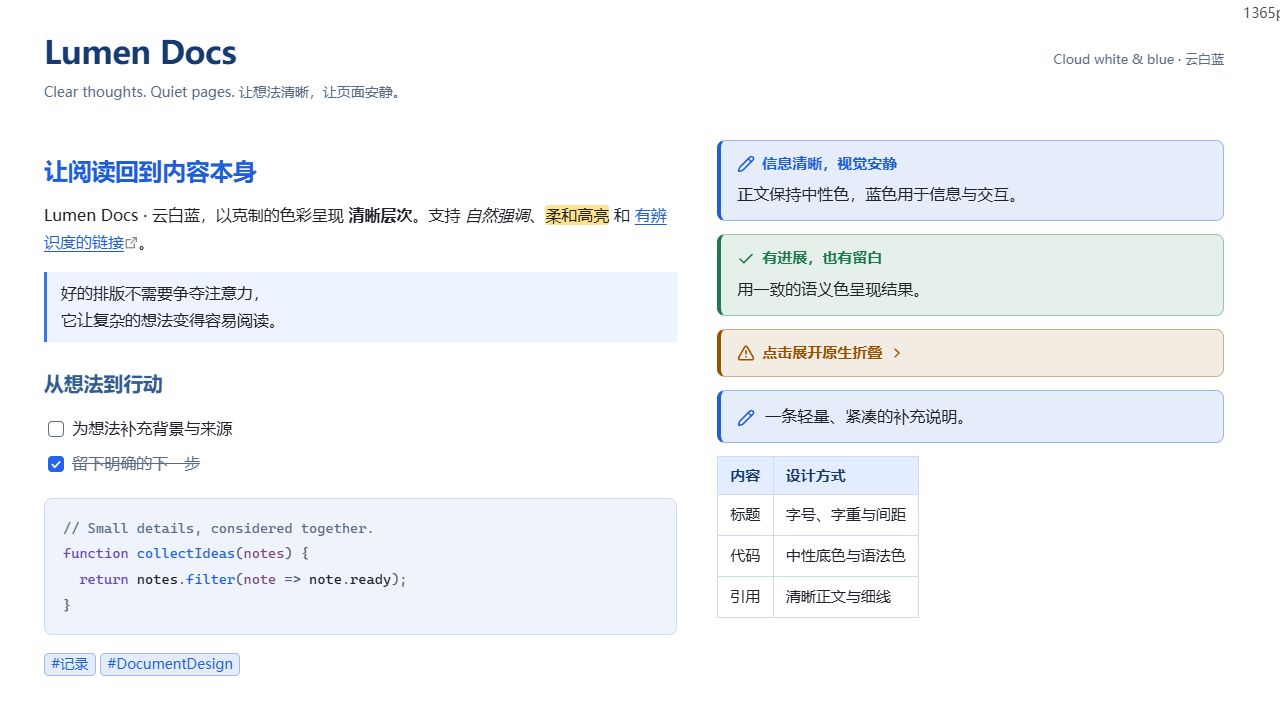Uncheck the 留下明确的下一步 checkbox

click(56, 464)
